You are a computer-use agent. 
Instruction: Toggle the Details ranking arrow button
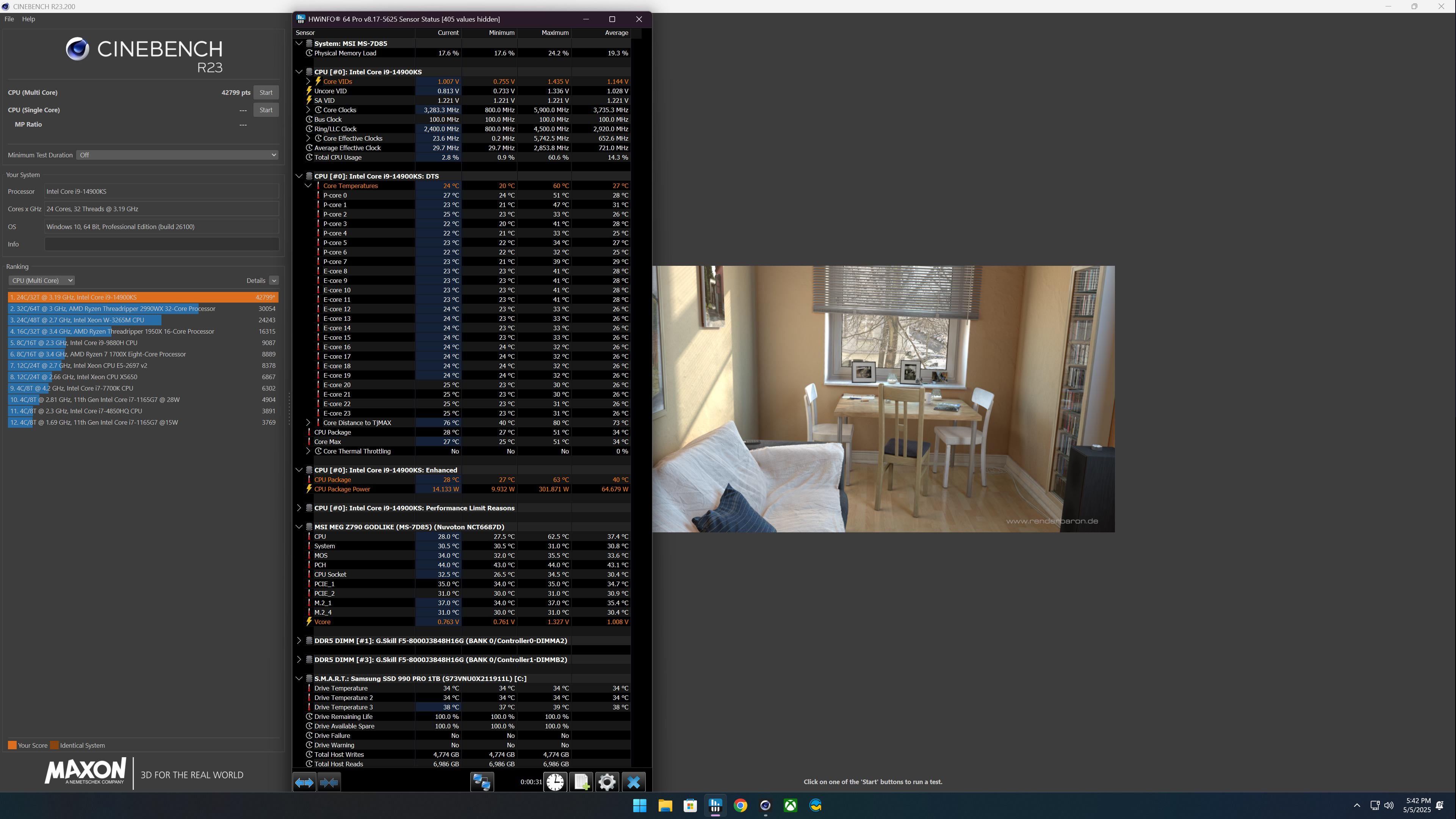pyautogui.click(x=274, y=281)
